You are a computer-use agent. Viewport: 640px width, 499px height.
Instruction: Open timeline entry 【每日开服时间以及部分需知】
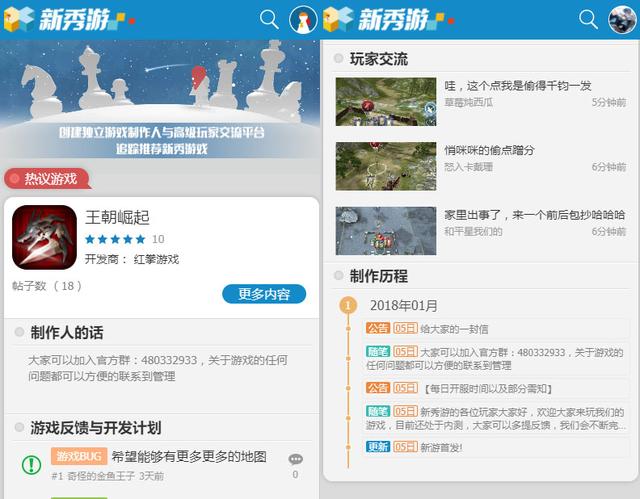[x=488, y=388]
